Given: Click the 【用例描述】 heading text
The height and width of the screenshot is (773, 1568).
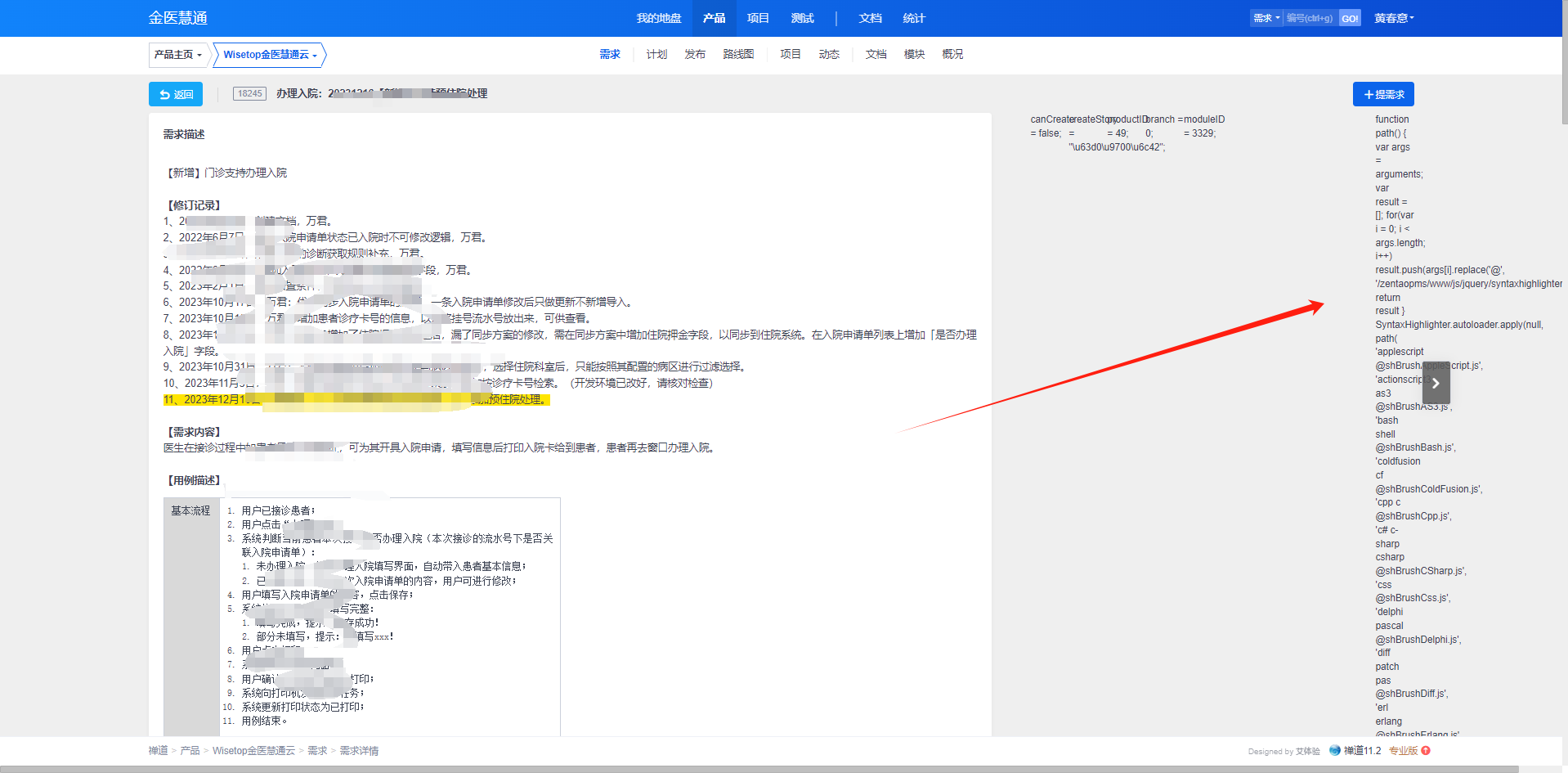Looking at the screenshot, I should click(194, 480).
